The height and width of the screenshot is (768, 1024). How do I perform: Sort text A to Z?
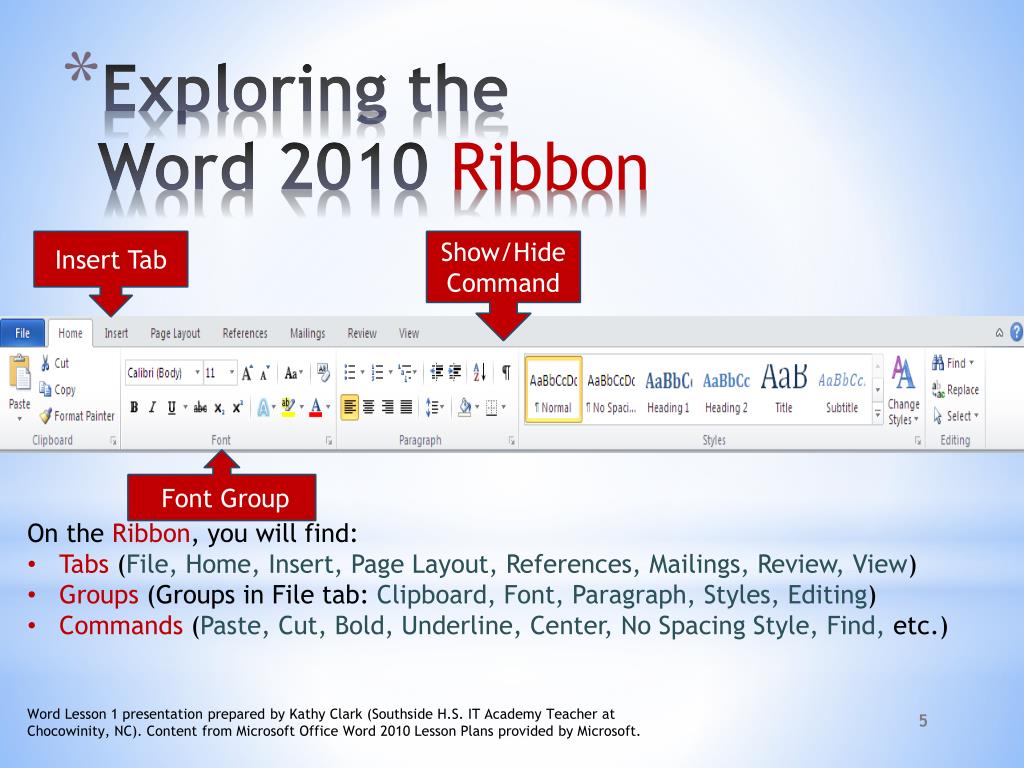click(x=479, y=372)
